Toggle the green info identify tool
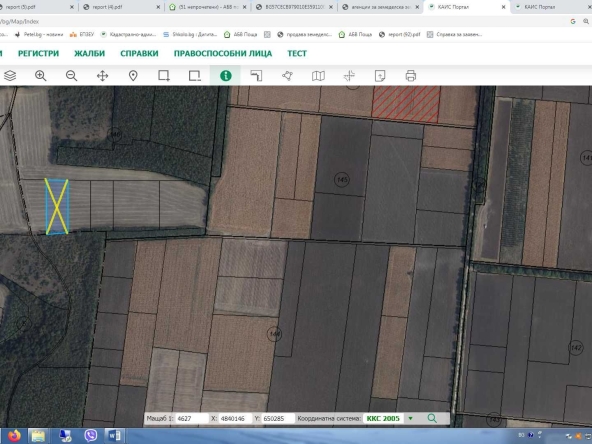Image resolution: width=592 pixels, height=444 pixels. coord(225,76)
